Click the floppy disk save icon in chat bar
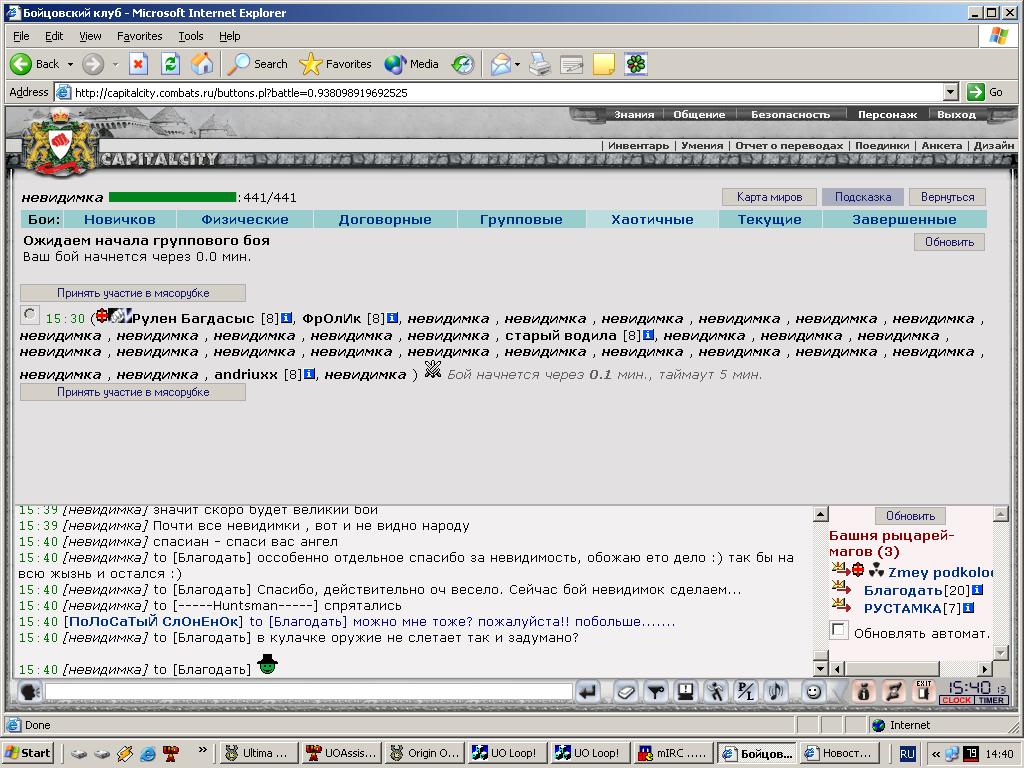The width and height of the screenshot is (1024, 768). click(x=685, y=691)
